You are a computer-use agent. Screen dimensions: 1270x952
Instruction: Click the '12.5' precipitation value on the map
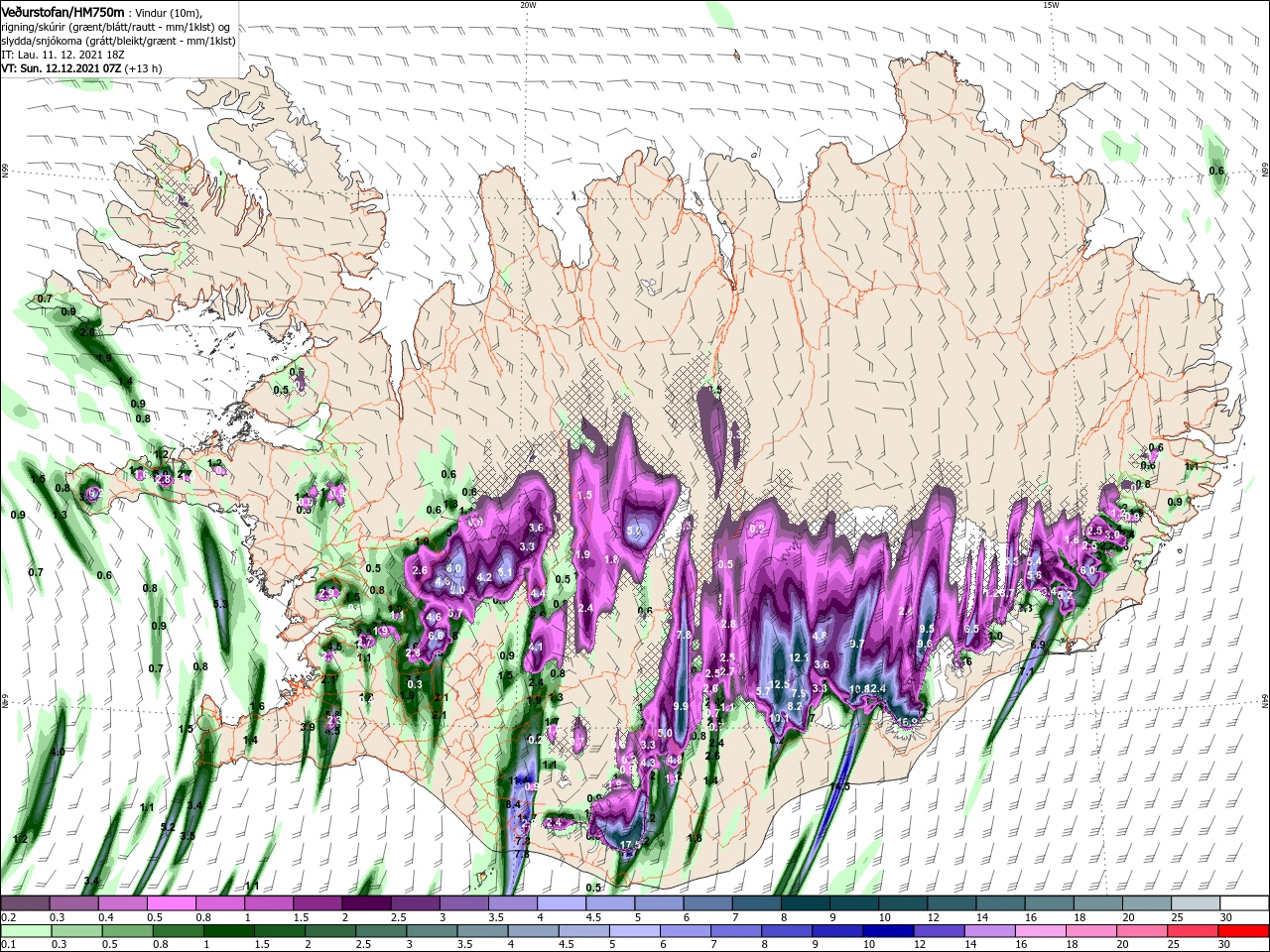779,684
